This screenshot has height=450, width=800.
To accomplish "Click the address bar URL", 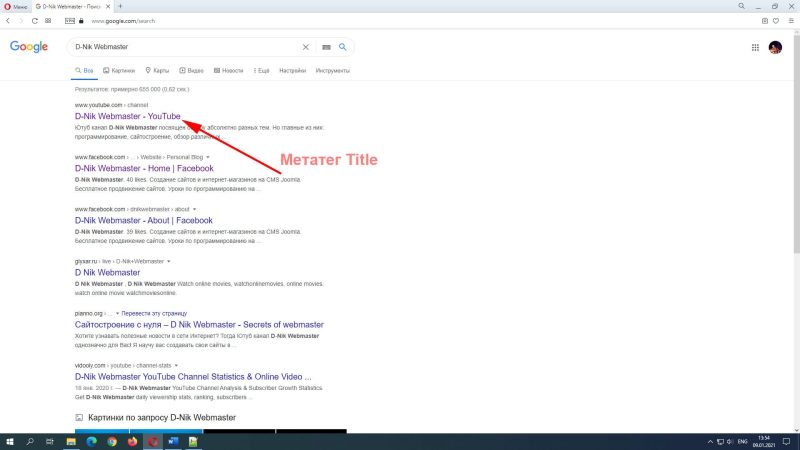I will pyautogui.click(x=123, y=21).
